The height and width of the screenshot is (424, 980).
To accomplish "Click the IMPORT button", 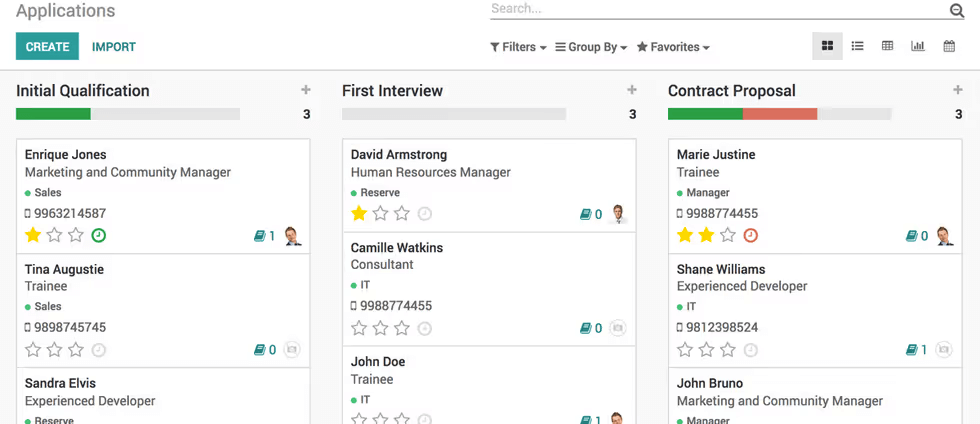I will click(x=114, y=47).
